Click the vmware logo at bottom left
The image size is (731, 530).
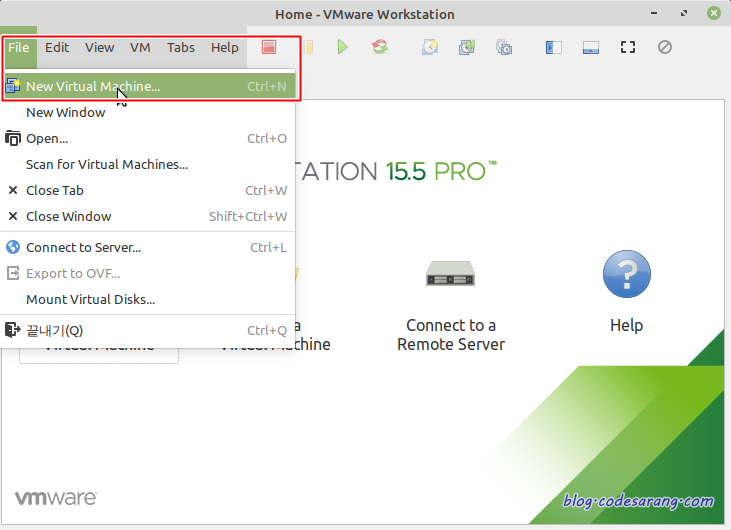point(56,498)
